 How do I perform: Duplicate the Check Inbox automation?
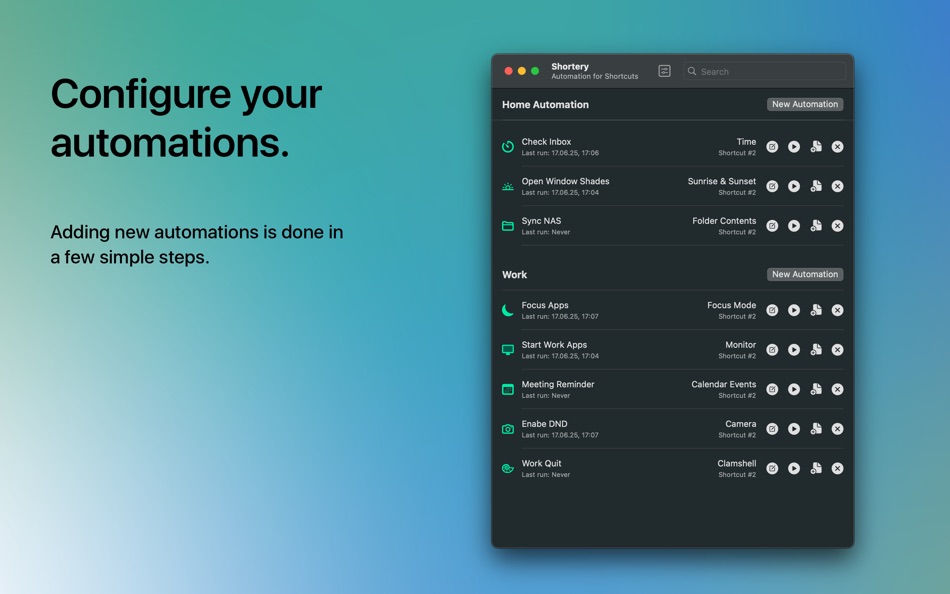[x=816, y=147]
